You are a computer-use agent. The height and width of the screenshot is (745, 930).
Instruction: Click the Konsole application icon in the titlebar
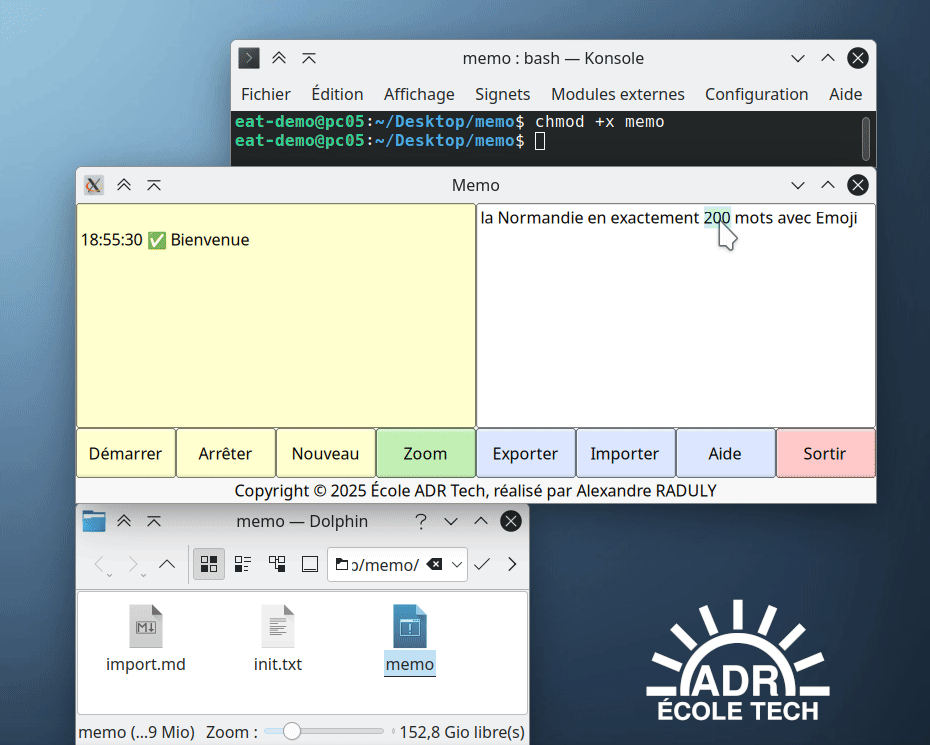(x=247, y=58)
